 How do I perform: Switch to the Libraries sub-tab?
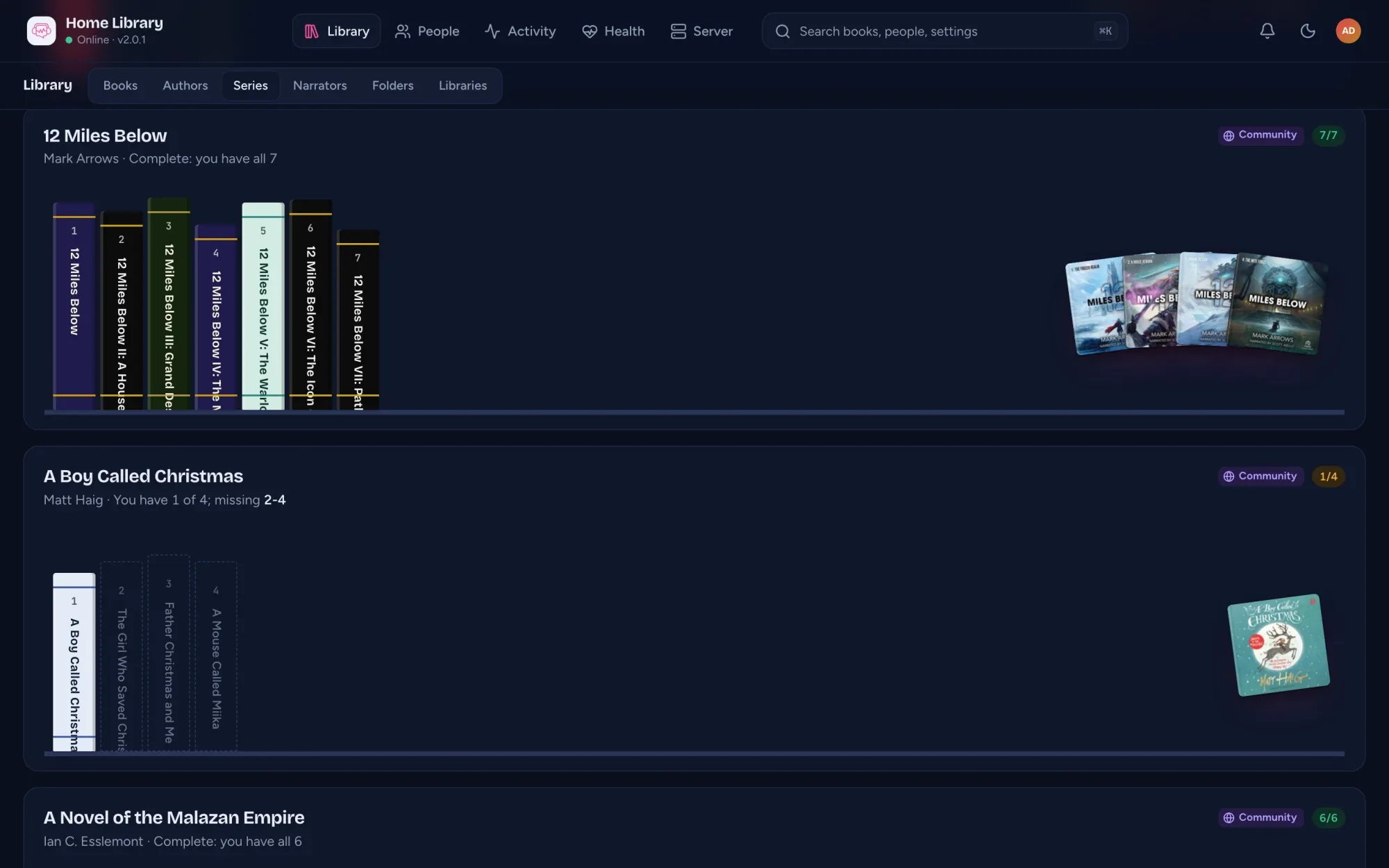[463, 85]
